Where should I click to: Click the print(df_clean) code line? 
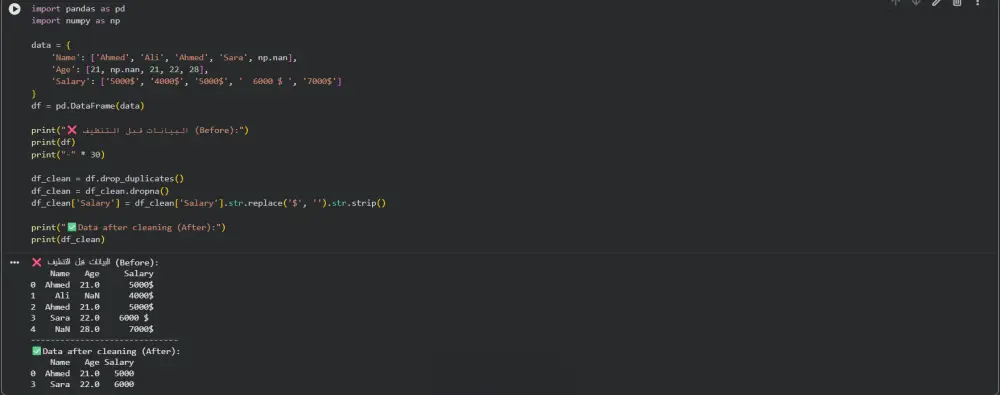point(68,239)
